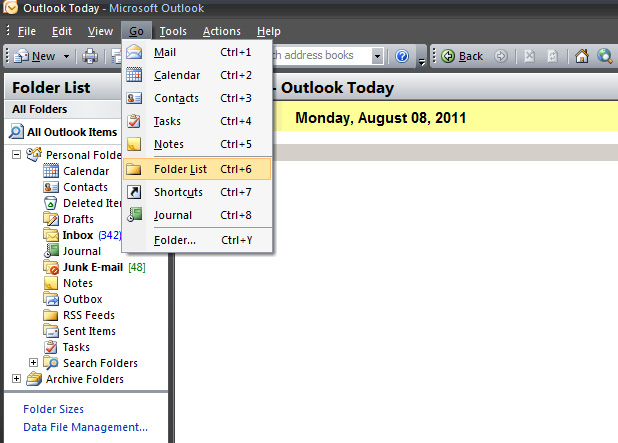Click the Journal icon in Go menu
Image resolution: width=618 pixels, height=443 pixels.
[x=134, y=215]
